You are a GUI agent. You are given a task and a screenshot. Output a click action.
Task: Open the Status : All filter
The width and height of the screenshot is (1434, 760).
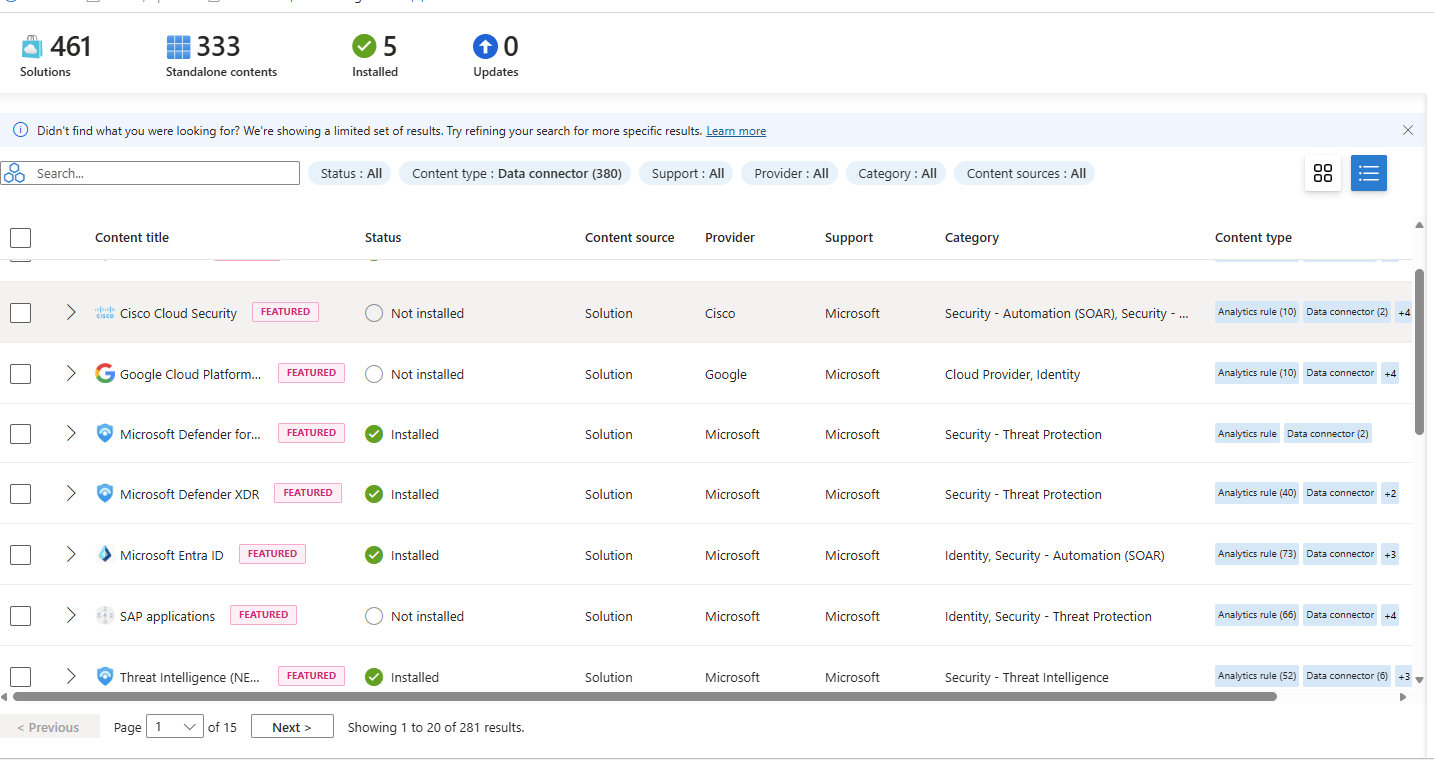[351, 173]
